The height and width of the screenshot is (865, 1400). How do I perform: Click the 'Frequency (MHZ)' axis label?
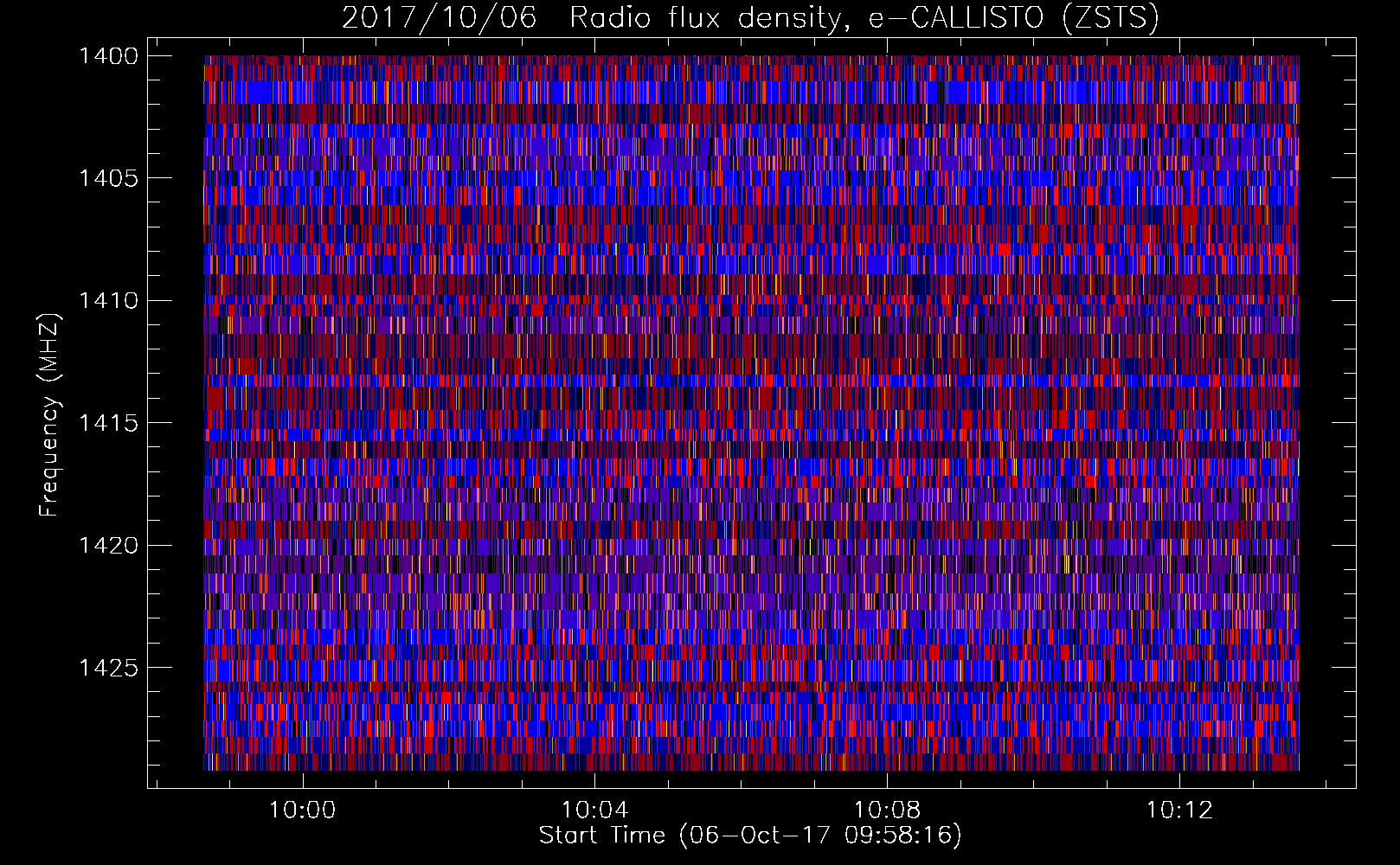click(50, 415)
